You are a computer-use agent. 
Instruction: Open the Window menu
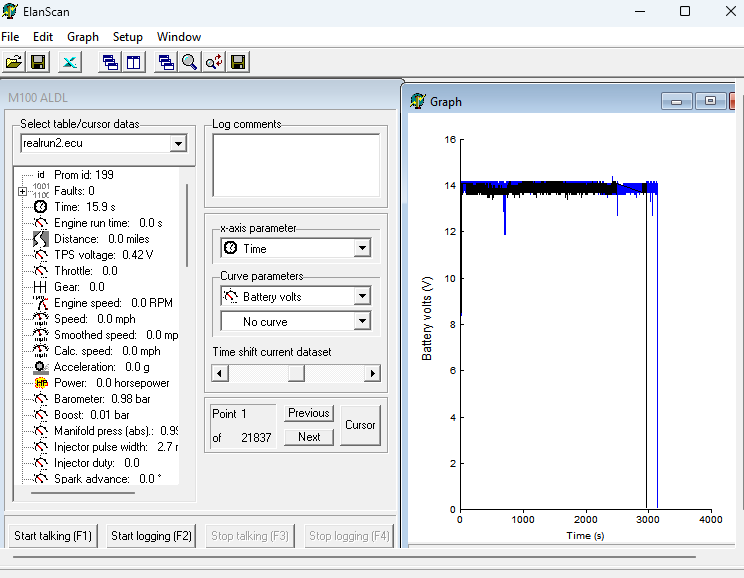179,37
